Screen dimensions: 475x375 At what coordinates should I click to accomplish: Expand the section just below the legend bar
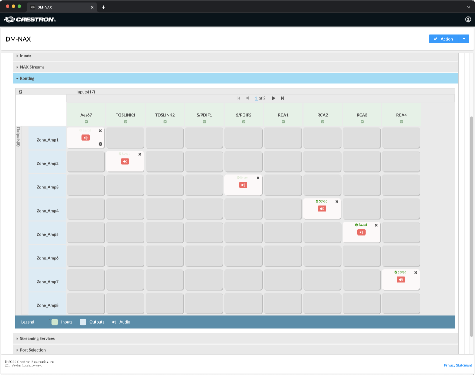[x=235, y=339]
